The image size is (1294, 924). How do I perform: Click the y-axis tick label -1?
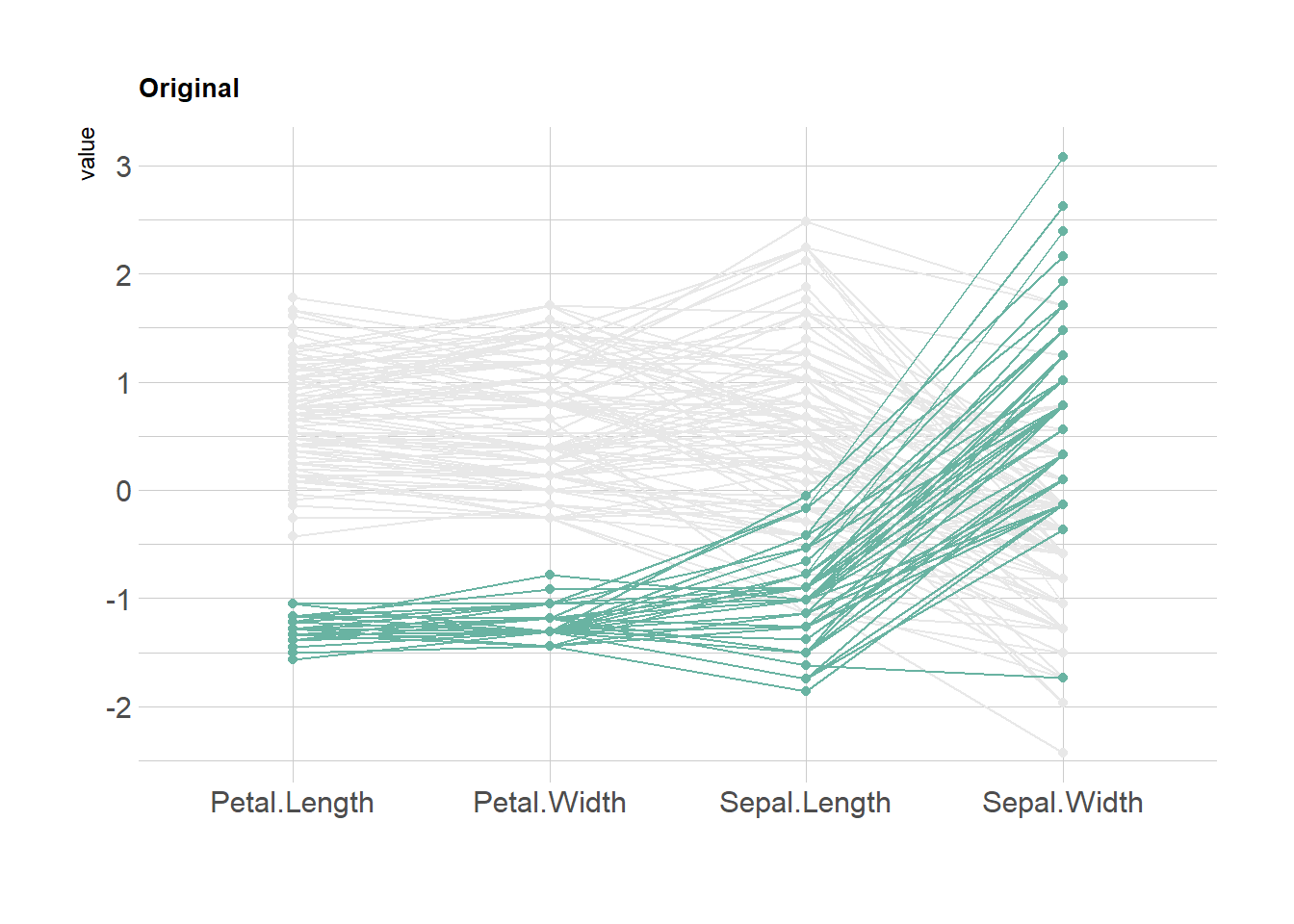(x=118, y=600)
